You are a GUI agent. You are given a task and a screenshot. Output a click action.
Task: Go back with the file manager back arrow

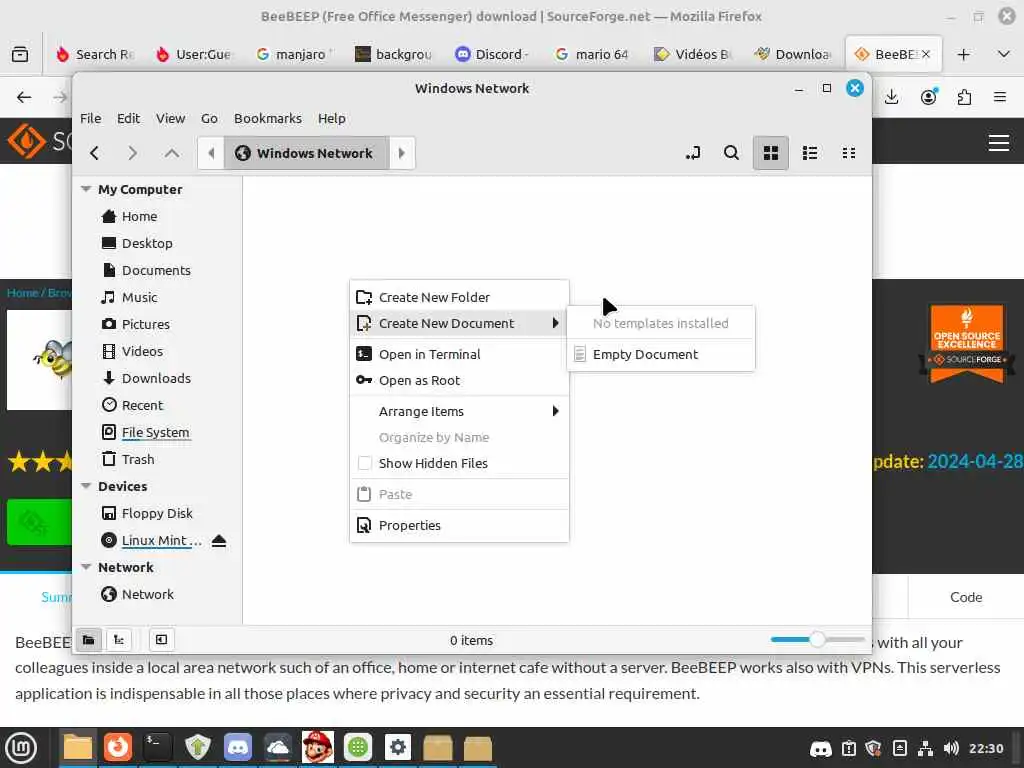click(95, 153)
